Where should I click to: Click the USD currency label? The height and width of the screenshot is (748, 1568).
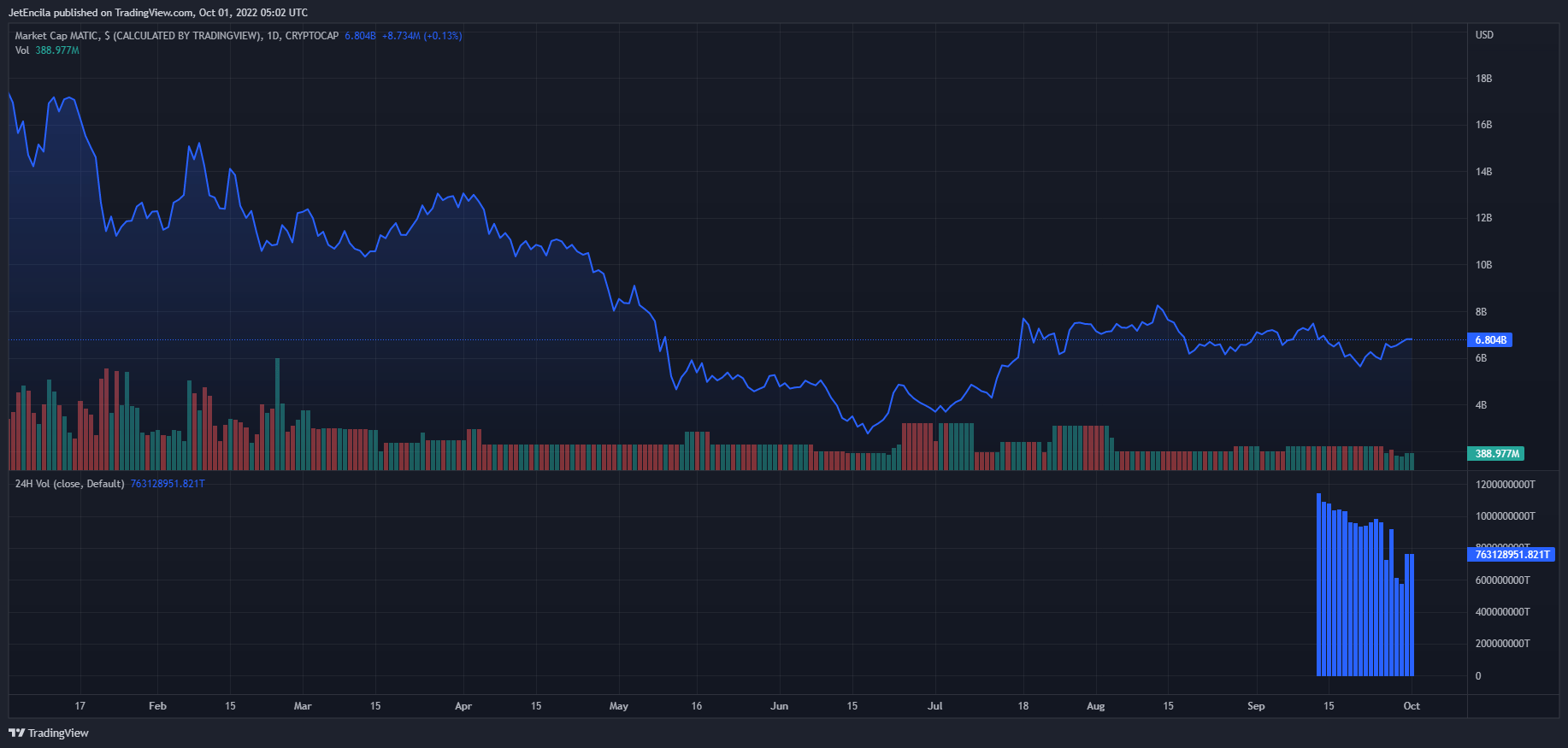click(1484, 35)
